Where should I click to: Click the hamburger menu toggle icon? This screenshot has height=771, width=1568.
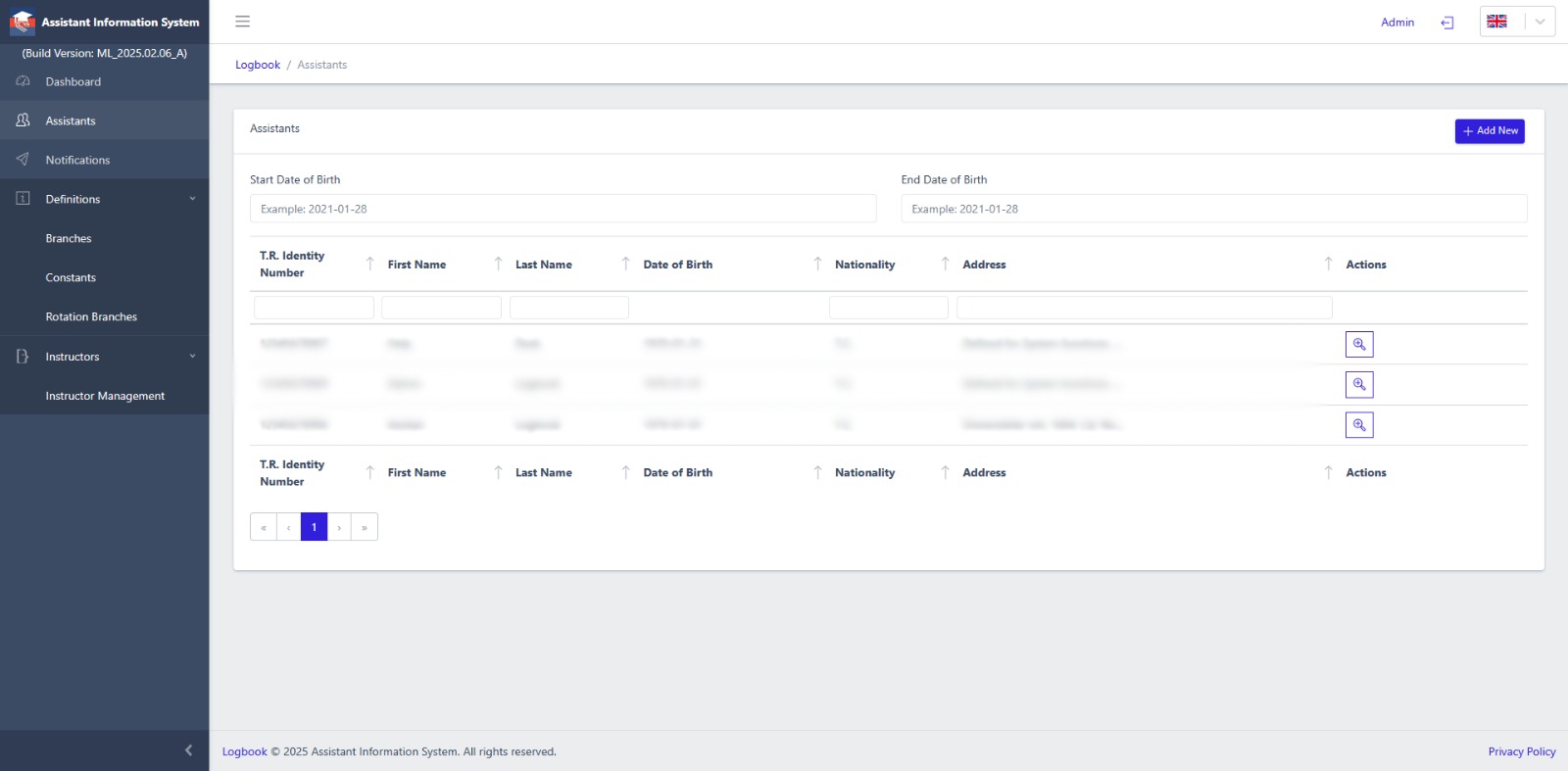(242, 22)
